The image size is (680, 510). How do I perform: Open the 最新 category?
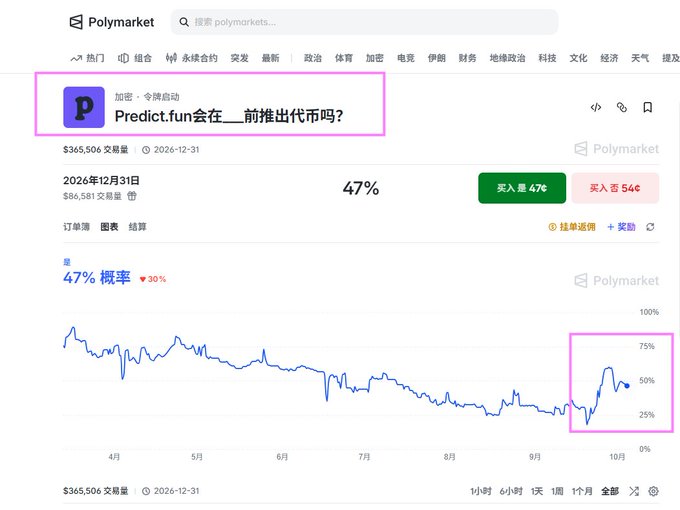point(271,58)
